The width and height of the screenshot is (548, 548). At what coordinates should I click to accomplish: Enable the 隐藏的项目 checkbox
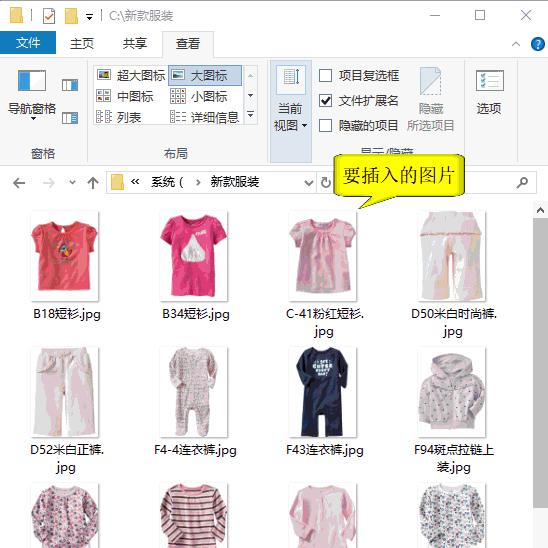(x=325, y=125)
